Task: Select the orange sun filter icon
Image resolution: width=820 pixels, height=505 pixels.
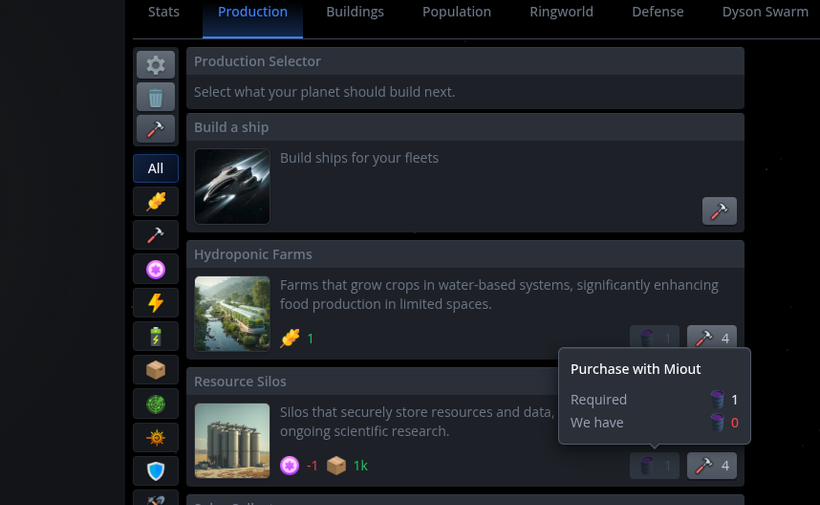Action: tap(156, 437)
